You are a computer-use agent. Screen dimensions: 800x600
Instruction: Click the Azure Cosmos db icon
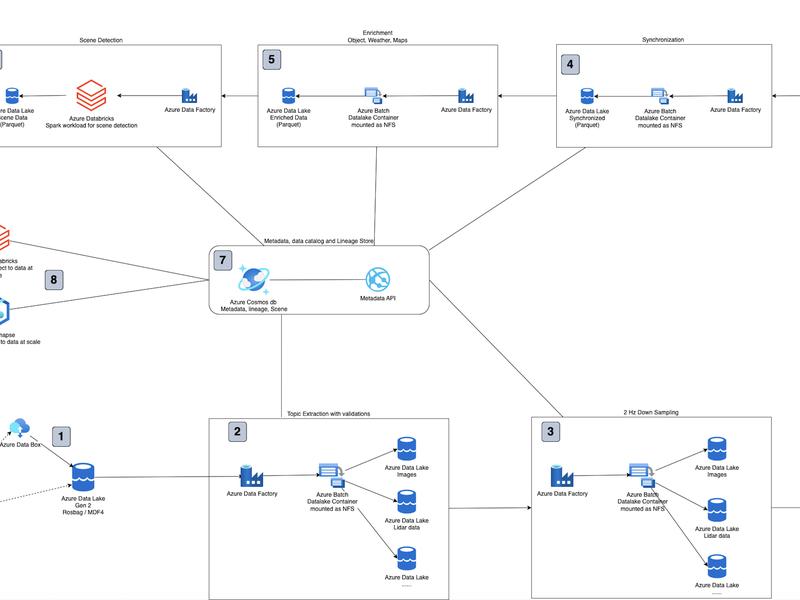click(254, 280)
